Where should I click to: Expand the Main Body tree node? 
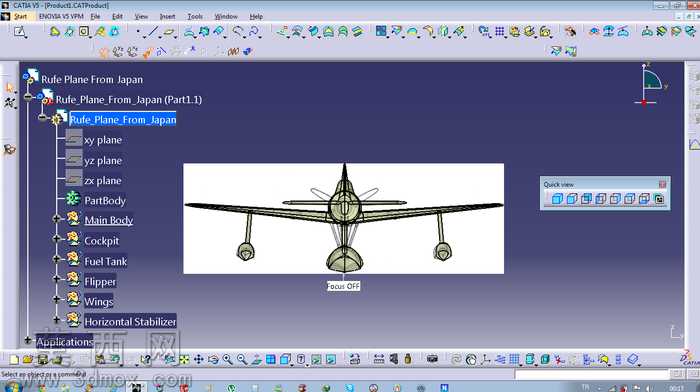point(56,219)
